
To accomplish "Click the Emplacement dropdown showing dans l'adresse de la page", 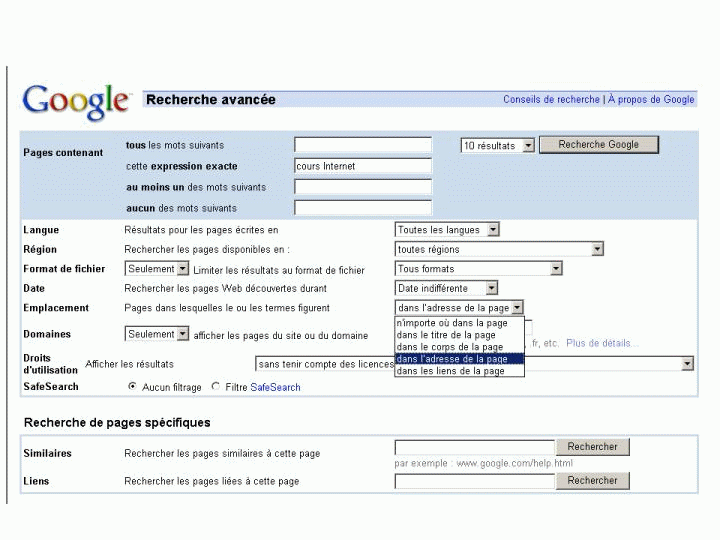I will (459, 308).
